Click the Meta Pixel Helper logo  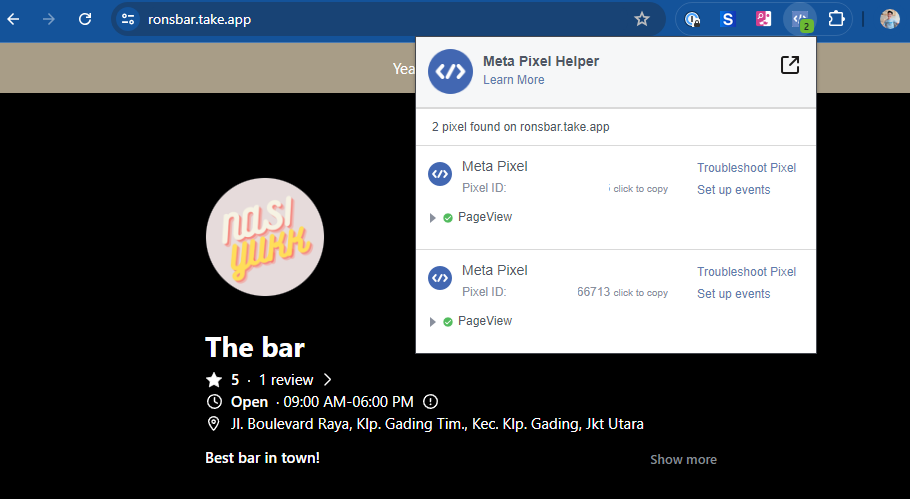coord(450,71)
